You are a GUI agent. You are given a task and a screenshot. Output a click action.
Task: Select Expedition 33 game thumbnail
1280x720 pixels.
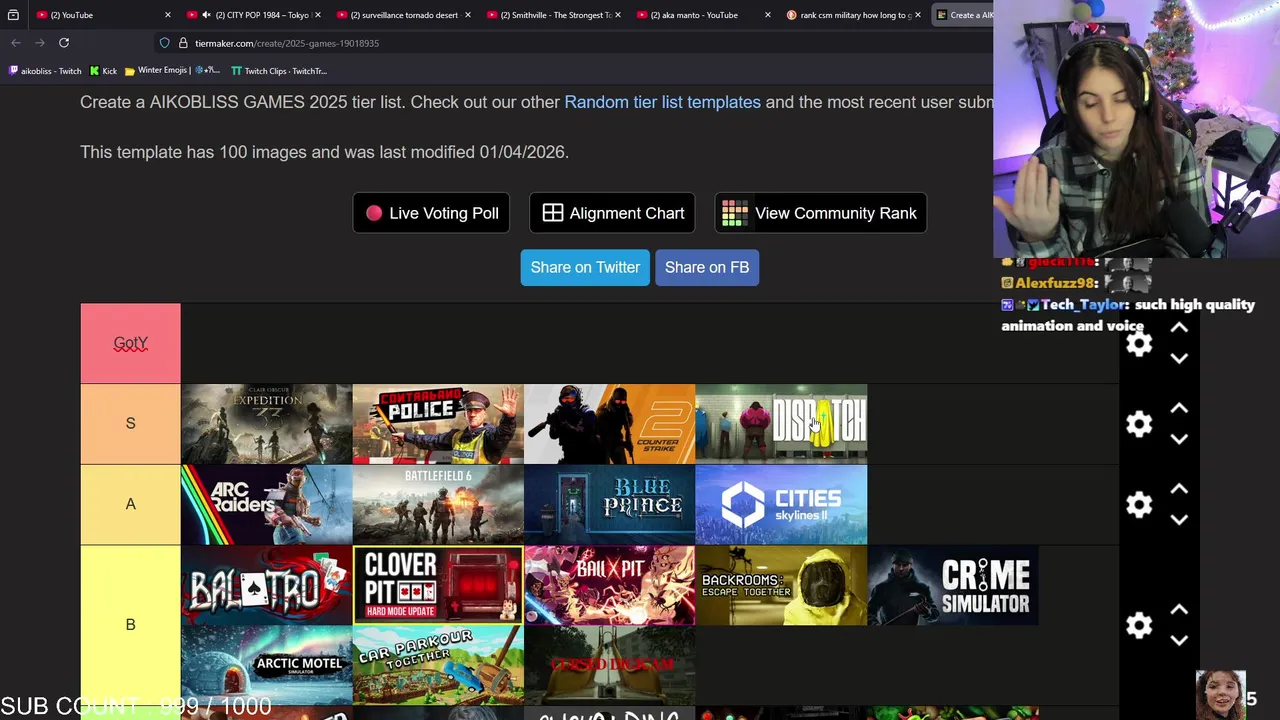pyautogui.click(x=266, y=424)
